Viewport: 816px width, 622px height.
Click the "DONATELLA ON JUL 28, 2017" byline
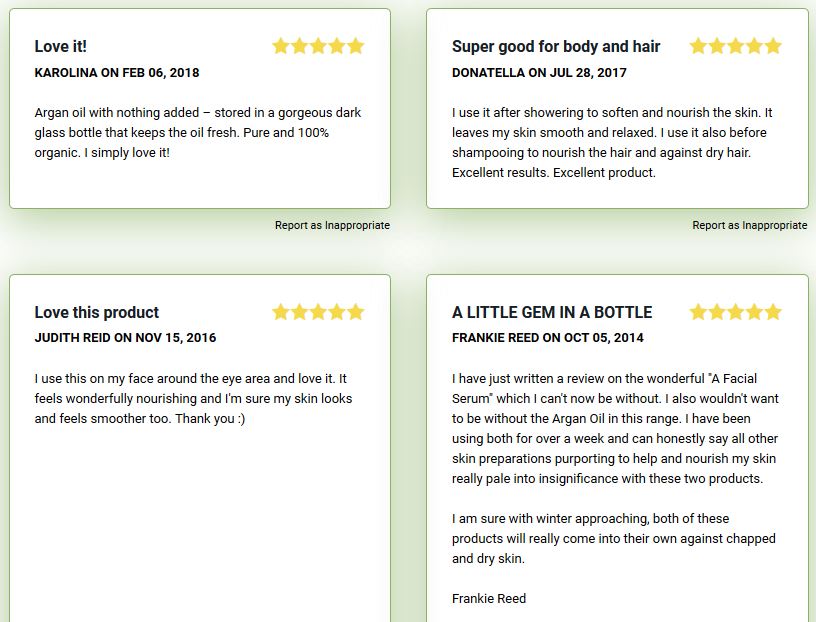[539, 73]
